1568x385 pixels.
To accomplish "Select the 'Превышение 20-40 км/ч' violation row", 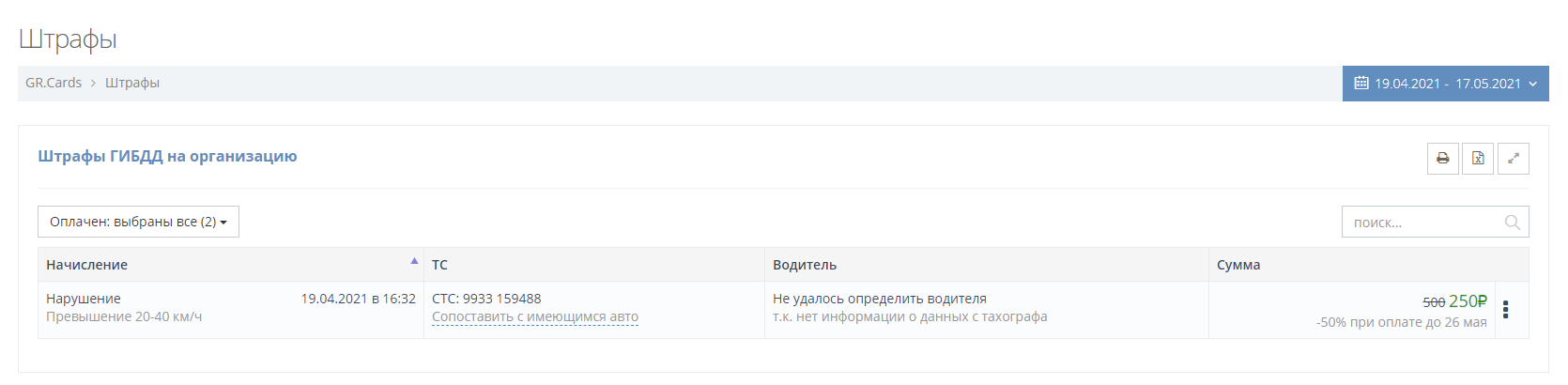I will click(x=124, y=316).
